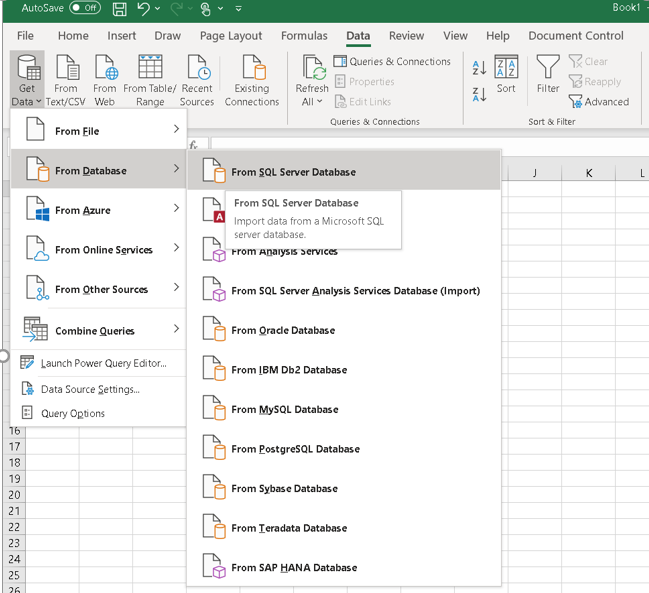Open Query Options
The height and width of the screenshot is (593, 649).
click(98, 413)
